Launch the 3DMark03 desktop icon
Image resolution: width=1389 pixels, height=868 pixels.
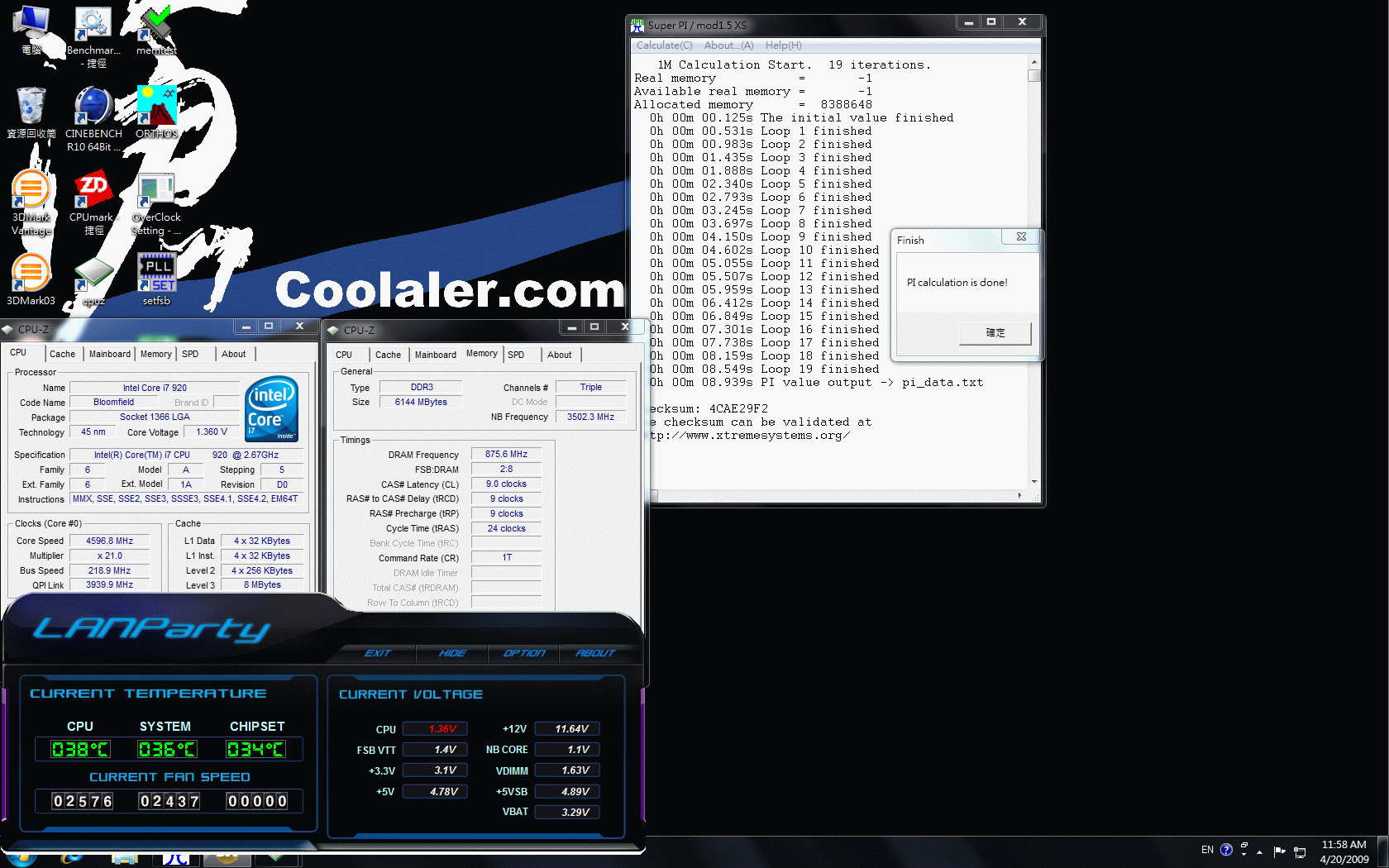click(31, 279)
